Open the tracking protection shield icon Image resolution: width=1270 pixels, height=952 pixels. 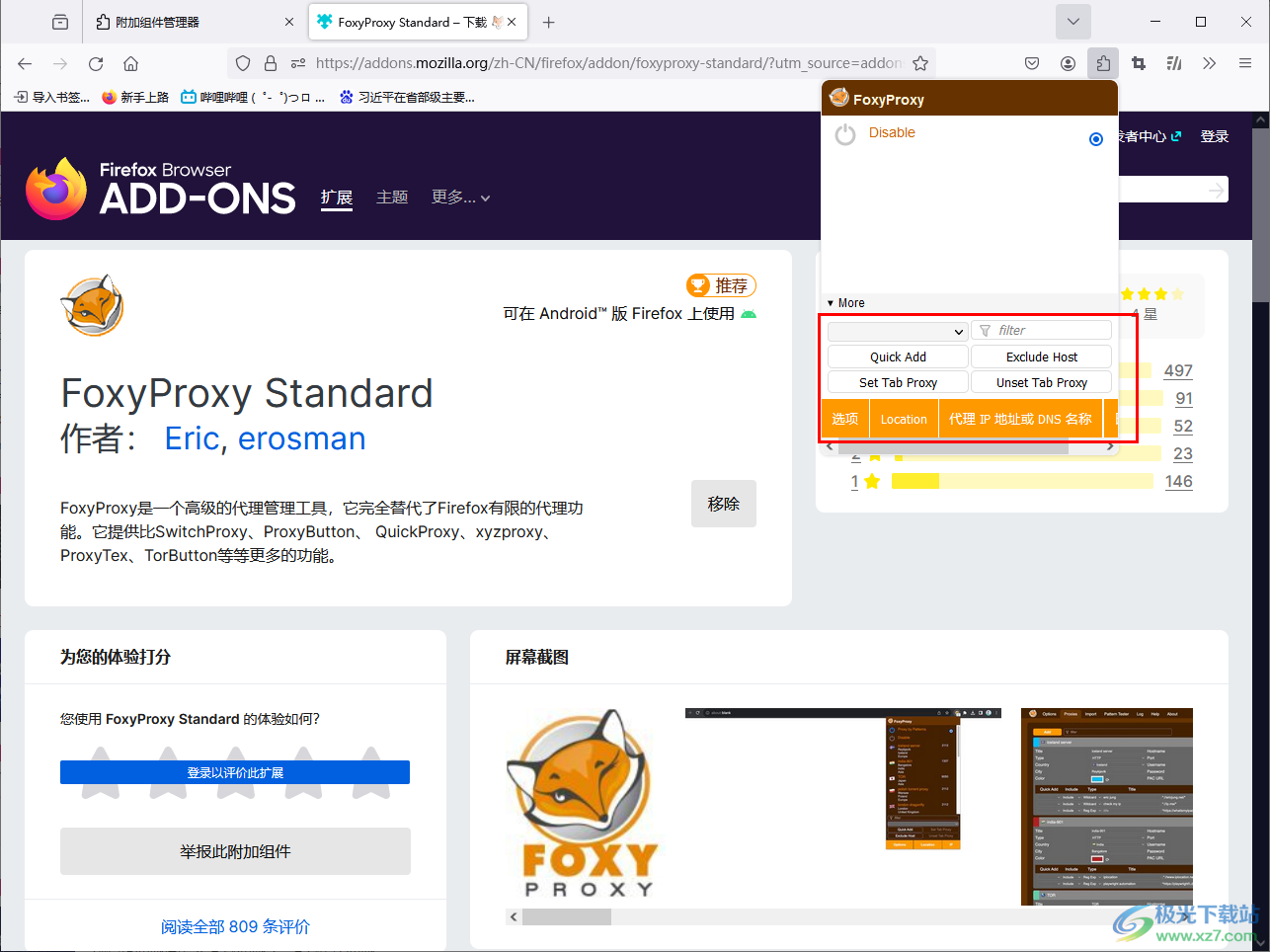243,63
